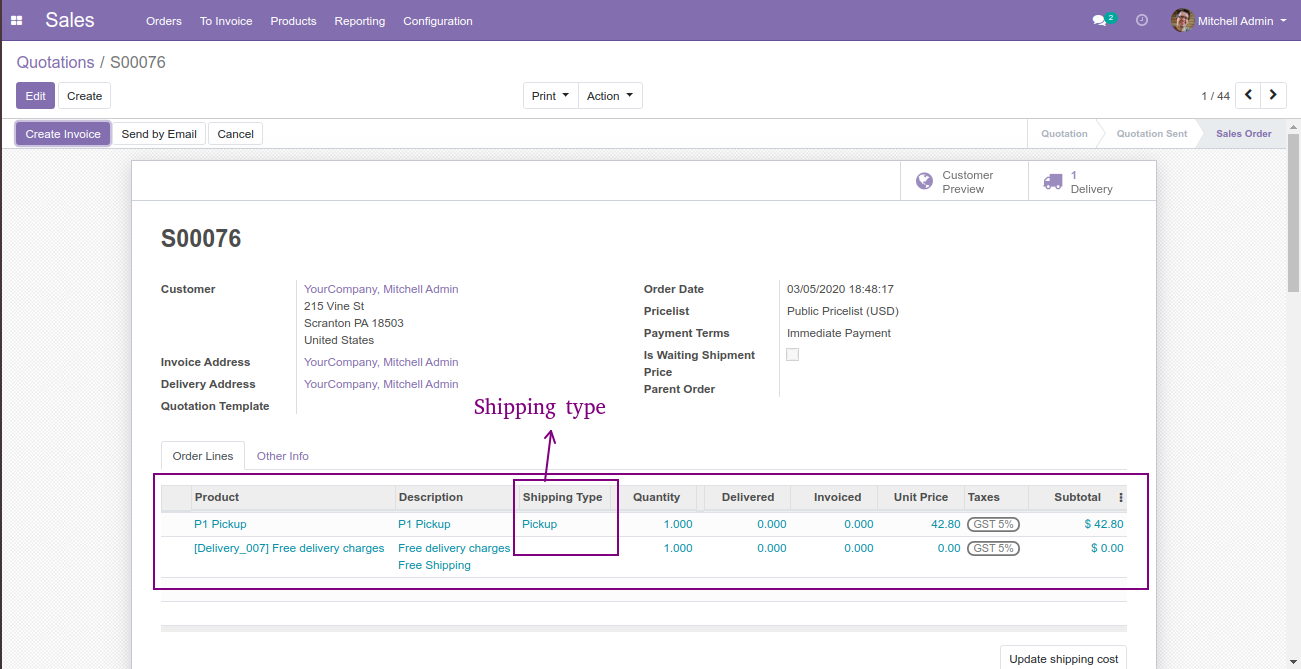Click Mitchell Admin avatar picture

click(x=1182, y=20)
